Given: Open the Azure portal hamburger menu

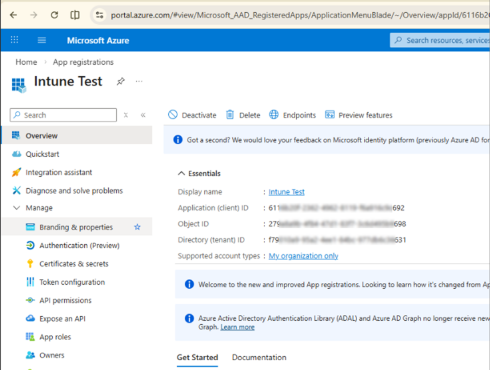Looking at the screenshot, I should click(42, 40).
